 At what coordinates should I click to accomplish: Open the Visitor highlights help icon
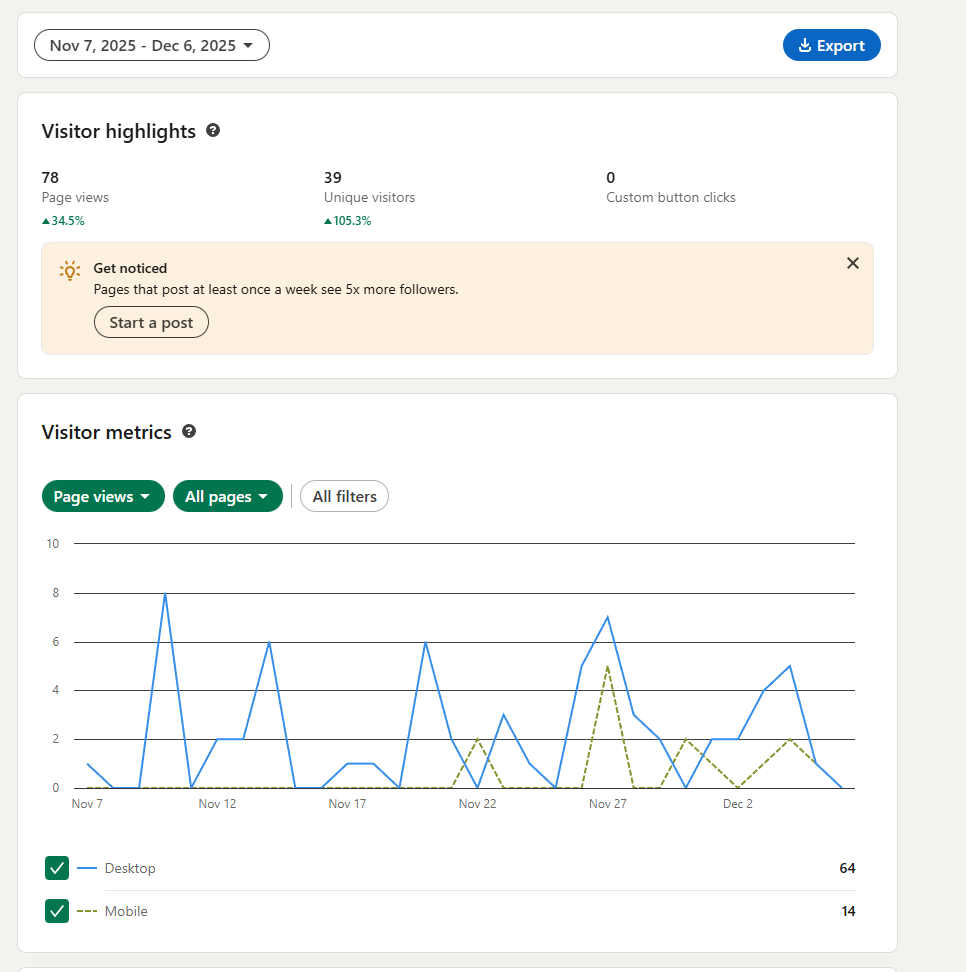213,131
